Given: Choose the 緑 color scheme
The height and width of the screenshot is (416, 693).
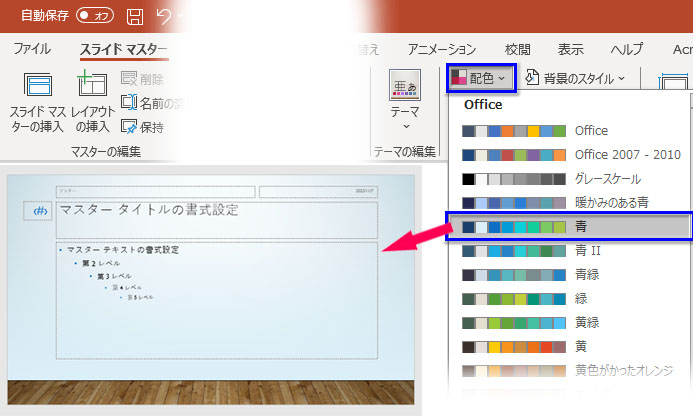Looking at the screenshot, I should (x=570, y=298).
